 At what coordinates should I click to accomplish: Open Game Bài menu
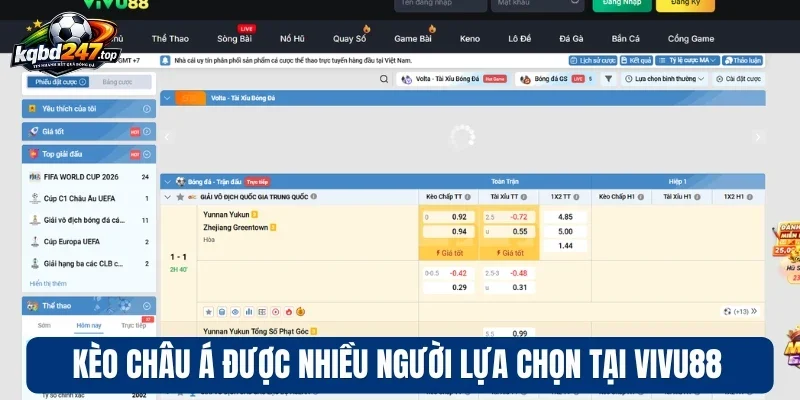click(x=413, y=39)
